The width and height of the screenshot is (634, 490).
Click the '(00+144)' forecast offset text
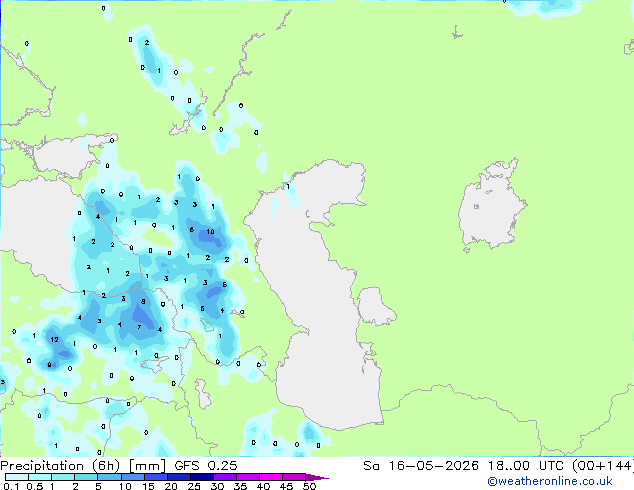[x=603, y=466]
